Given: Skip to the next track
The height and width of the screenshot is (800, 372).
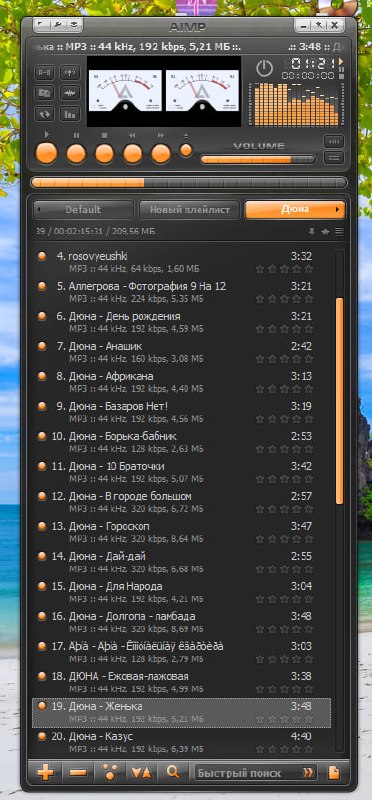Looking at the screenshot, I should [161, 153].
